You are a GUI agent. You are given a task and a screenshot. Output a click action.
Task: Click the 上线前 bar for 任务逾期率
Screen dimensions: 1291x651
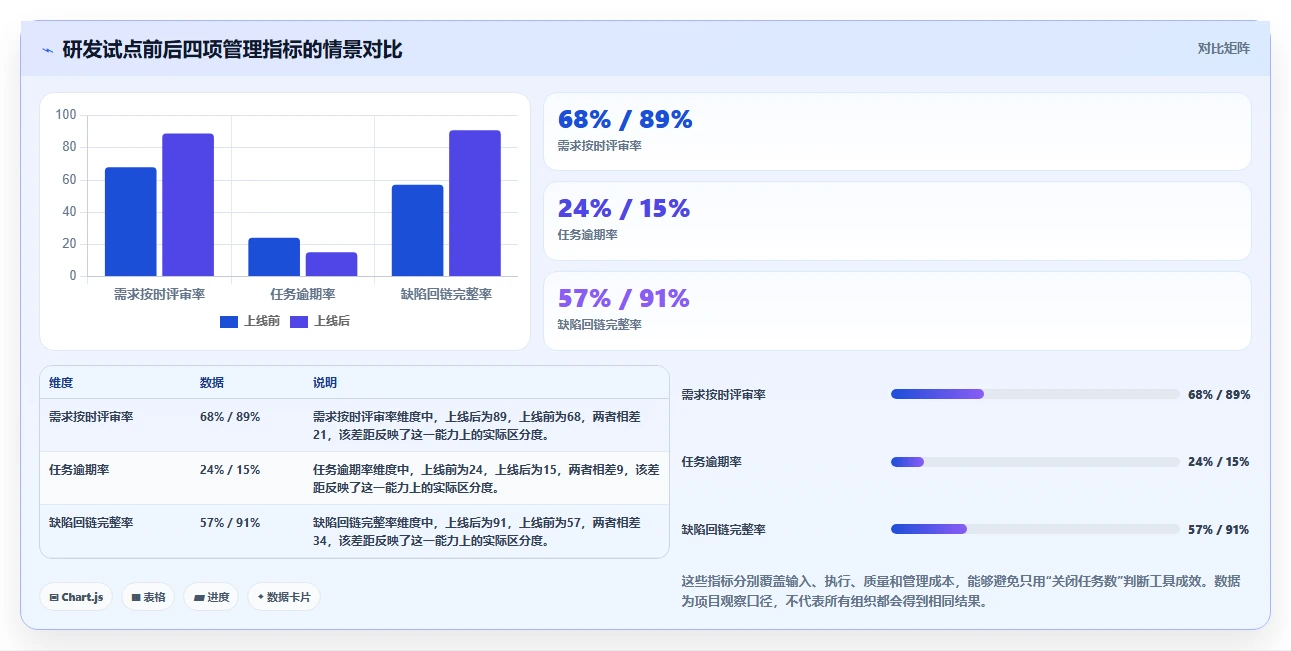[274, 257]
